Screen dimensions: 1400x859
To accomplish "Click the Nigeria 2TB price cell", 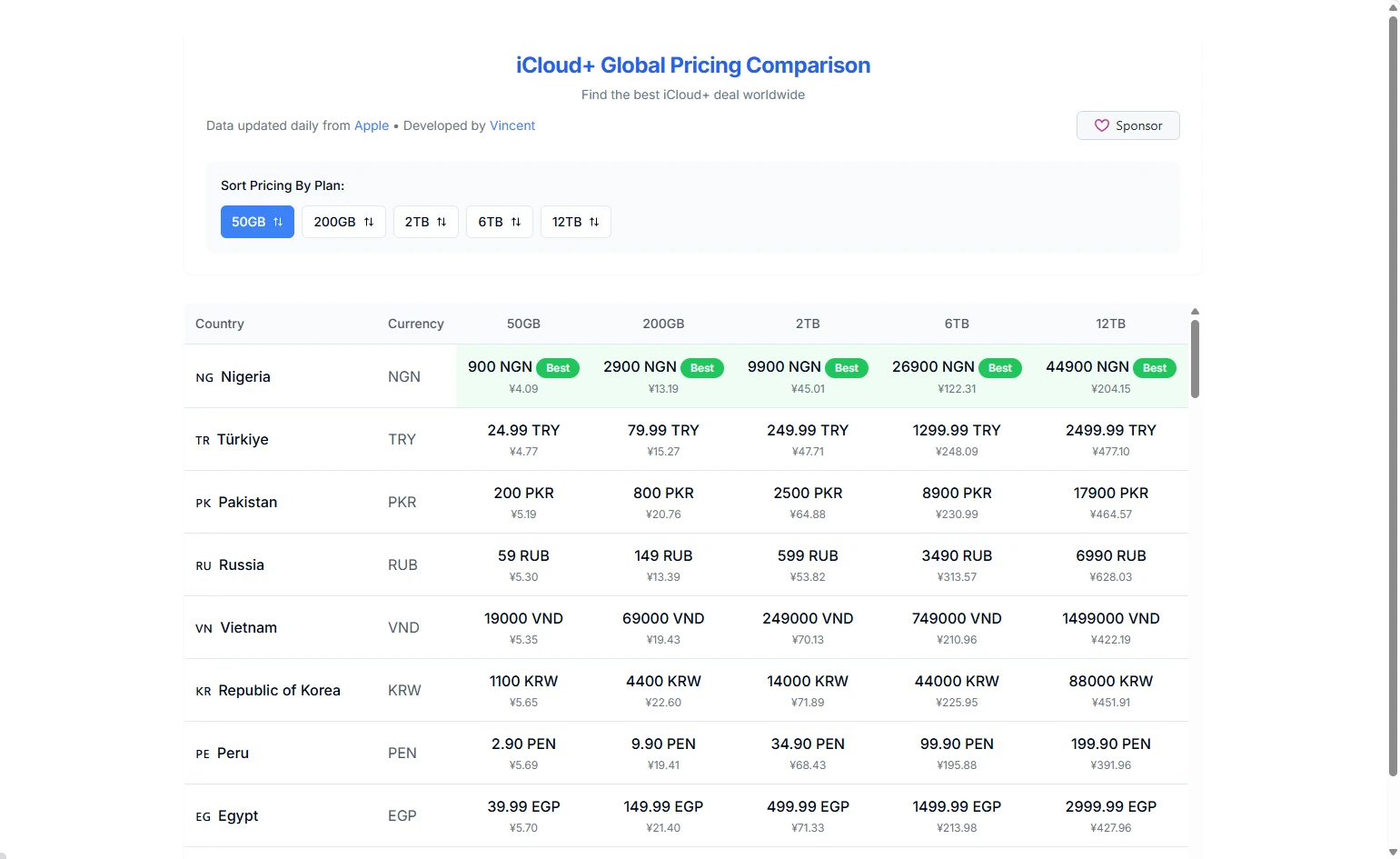I will pyautogui.click(x=807, y=375).
